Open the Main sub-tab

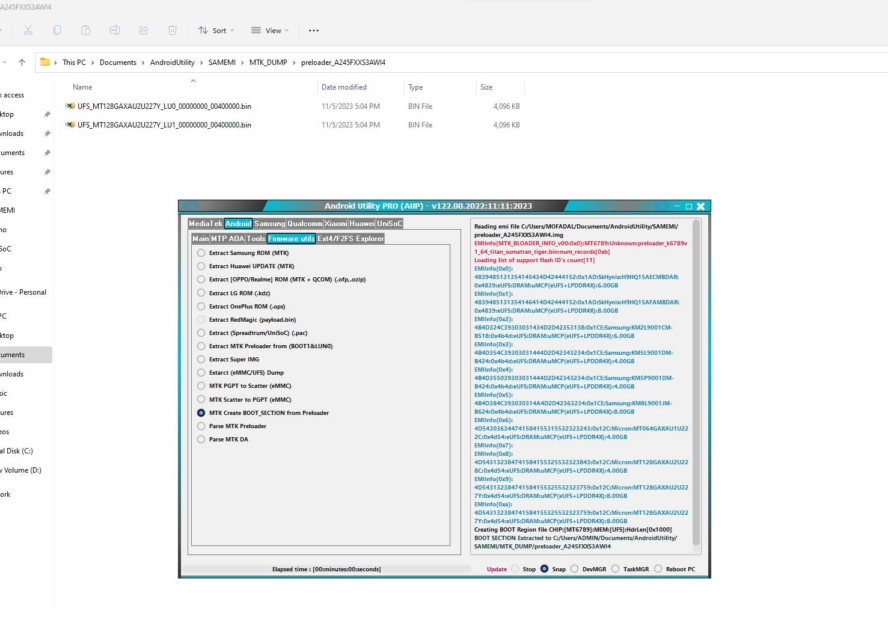pos(200,239)
